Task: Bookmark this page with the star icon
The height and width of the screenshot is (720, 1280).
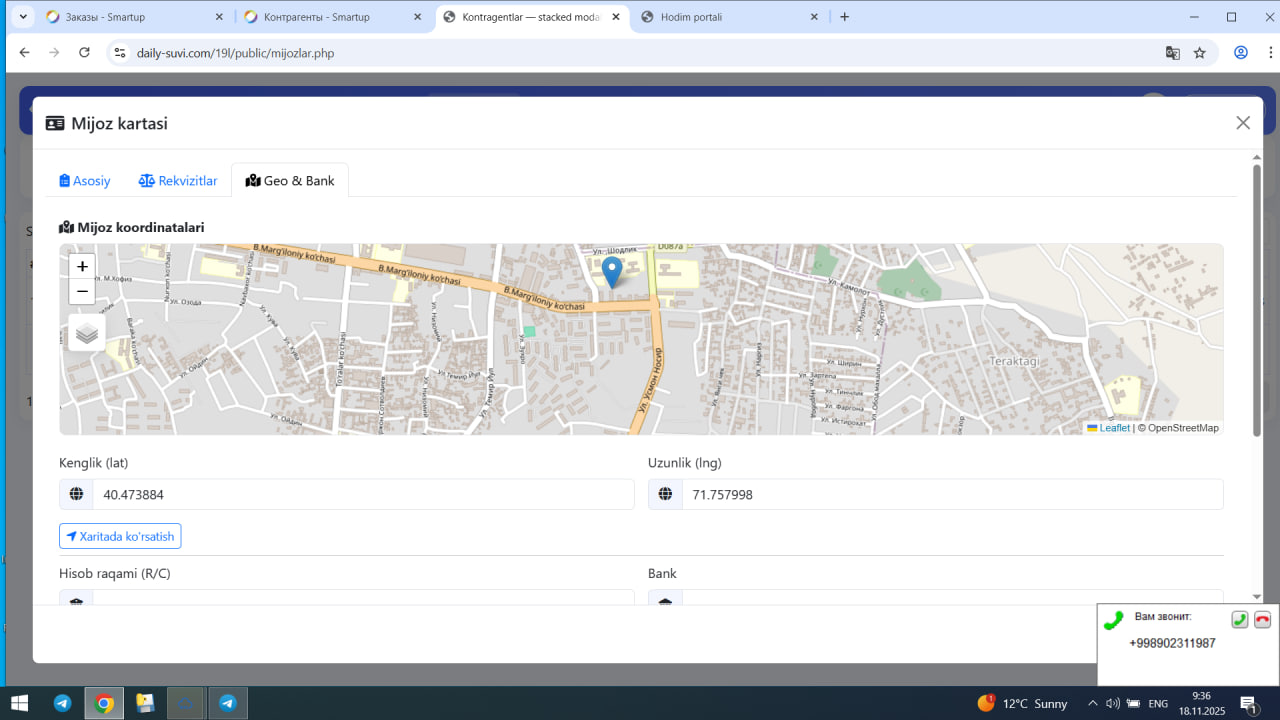Action: click(x=1200, y=53)
